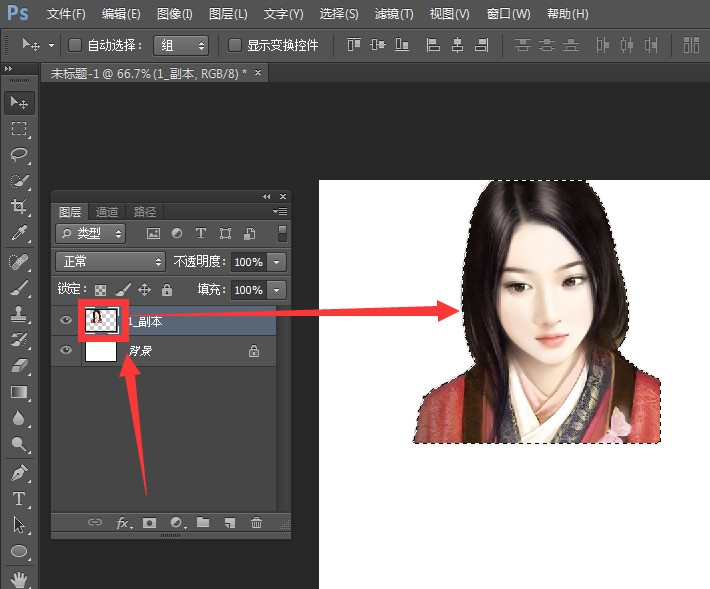Image resolution: width=710 pixels, height=589 pixels.
Task: Switch to the 通道 tab
Action: (x=107, y=212)
